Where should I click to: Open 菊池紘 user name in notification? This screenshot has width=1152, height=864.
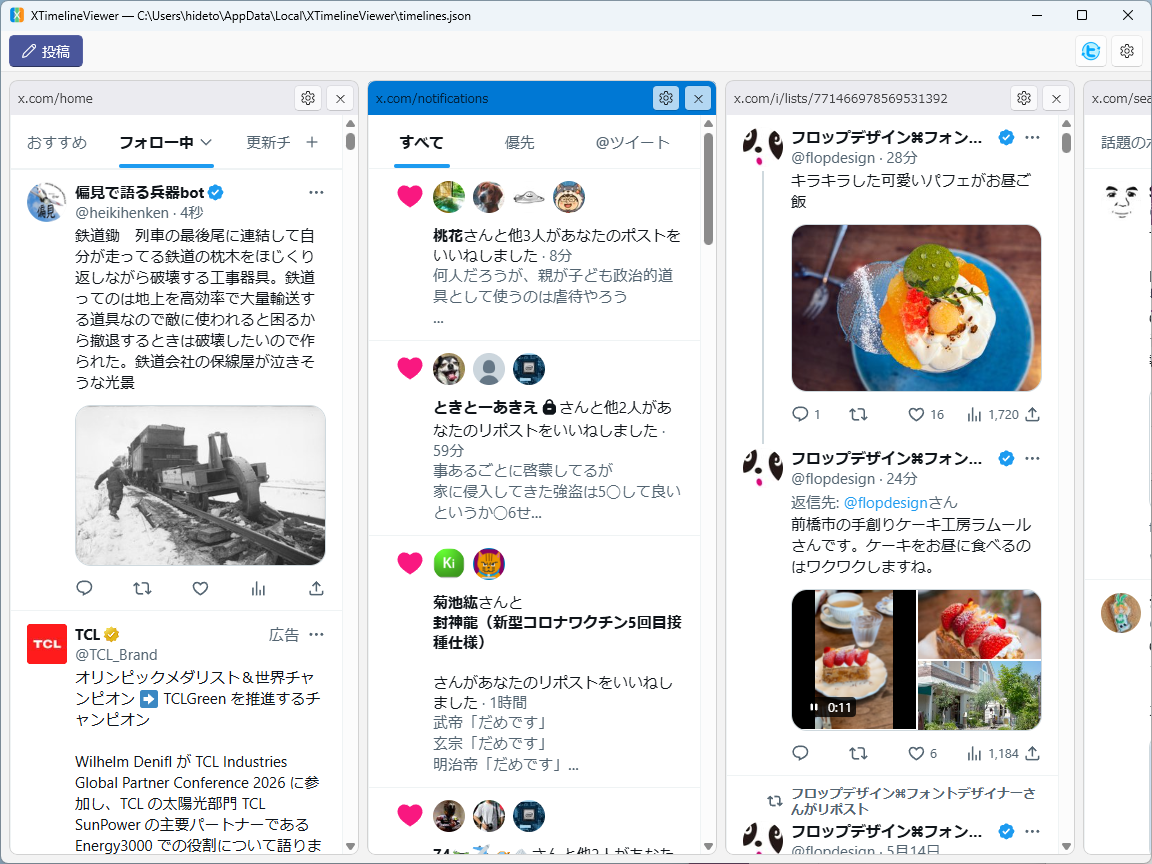pos(456,602)
